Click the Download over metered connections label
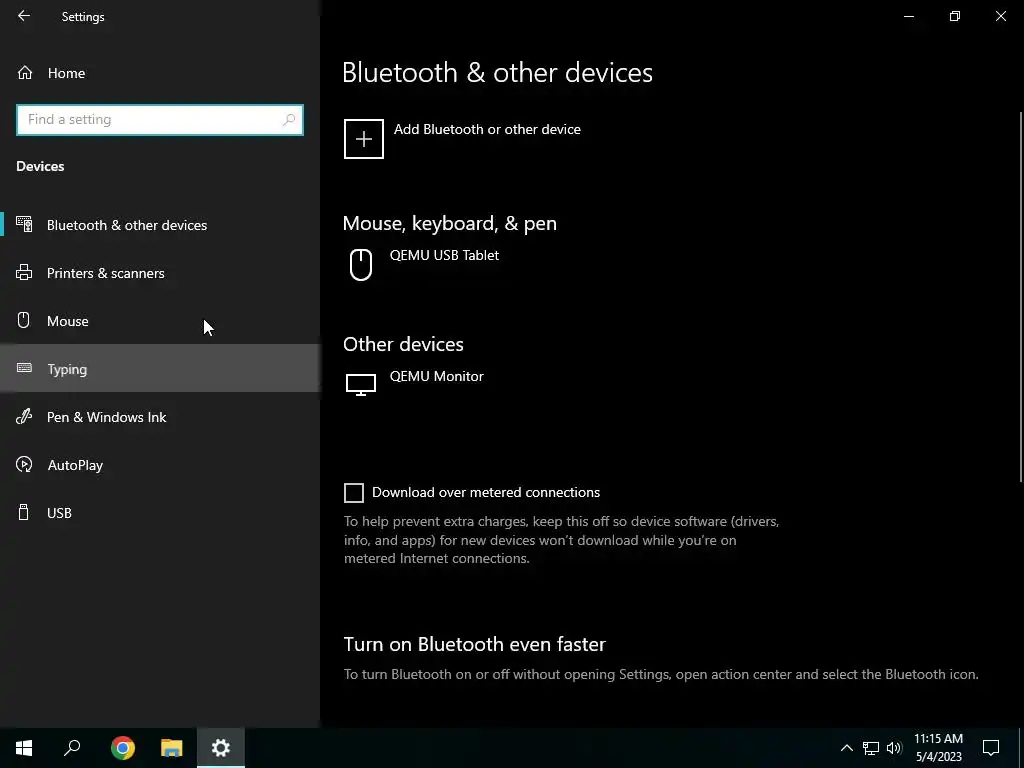 [486, 492]
